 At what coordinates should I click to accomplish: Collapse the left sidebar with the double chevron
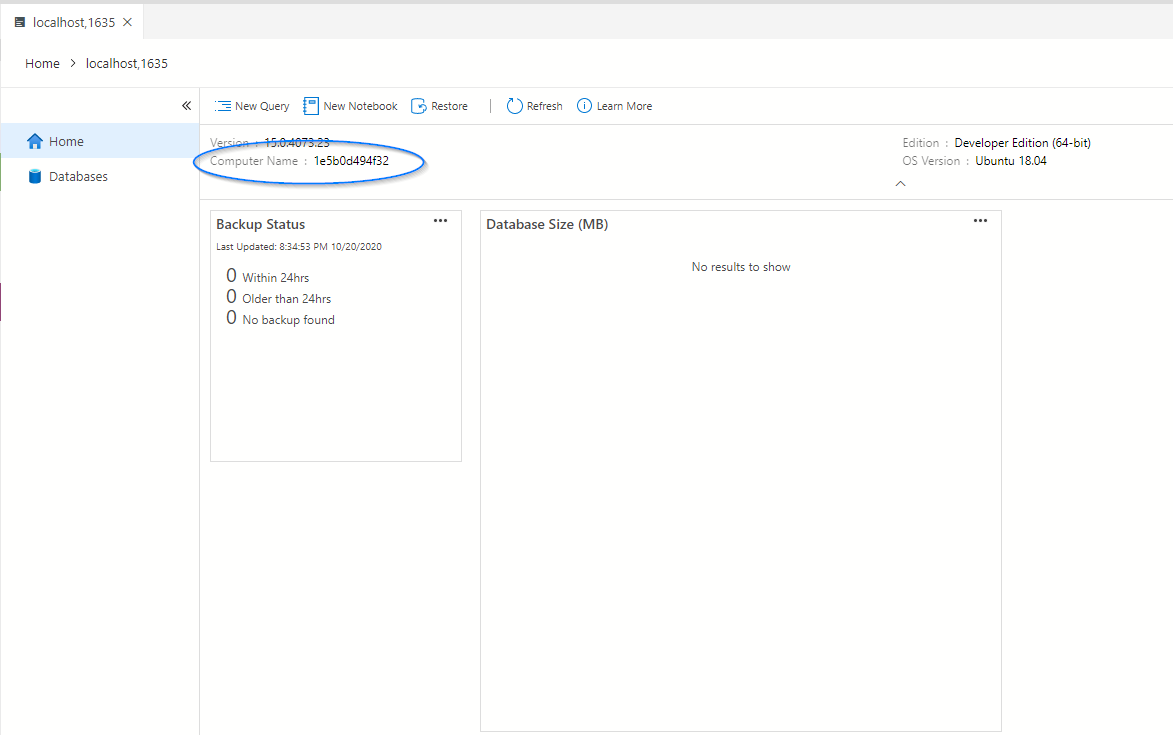point(186,104)
